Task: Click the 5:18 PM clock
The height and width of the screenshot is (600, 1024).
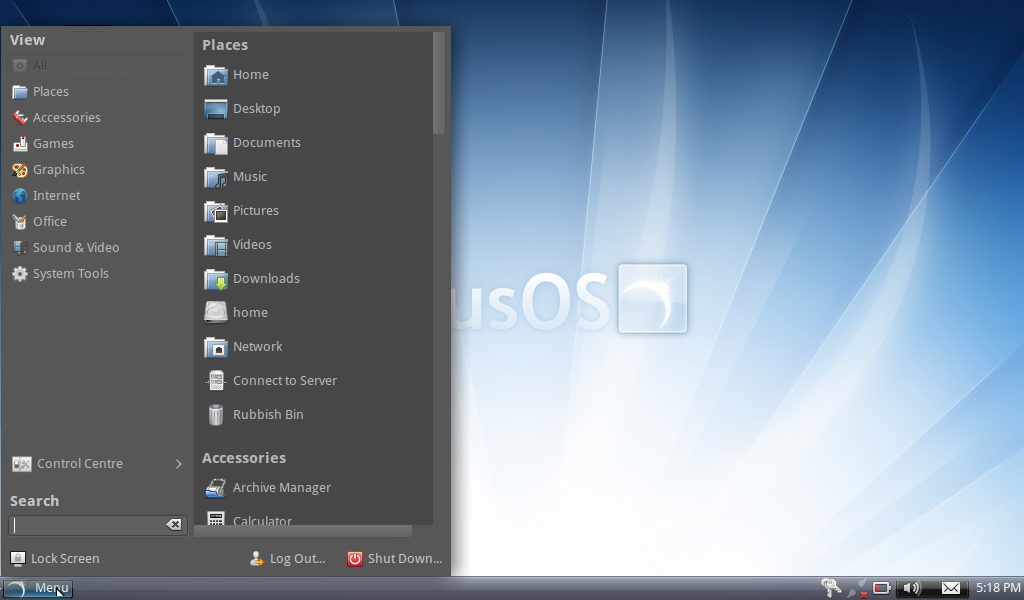Action: (x=998, y=588)
